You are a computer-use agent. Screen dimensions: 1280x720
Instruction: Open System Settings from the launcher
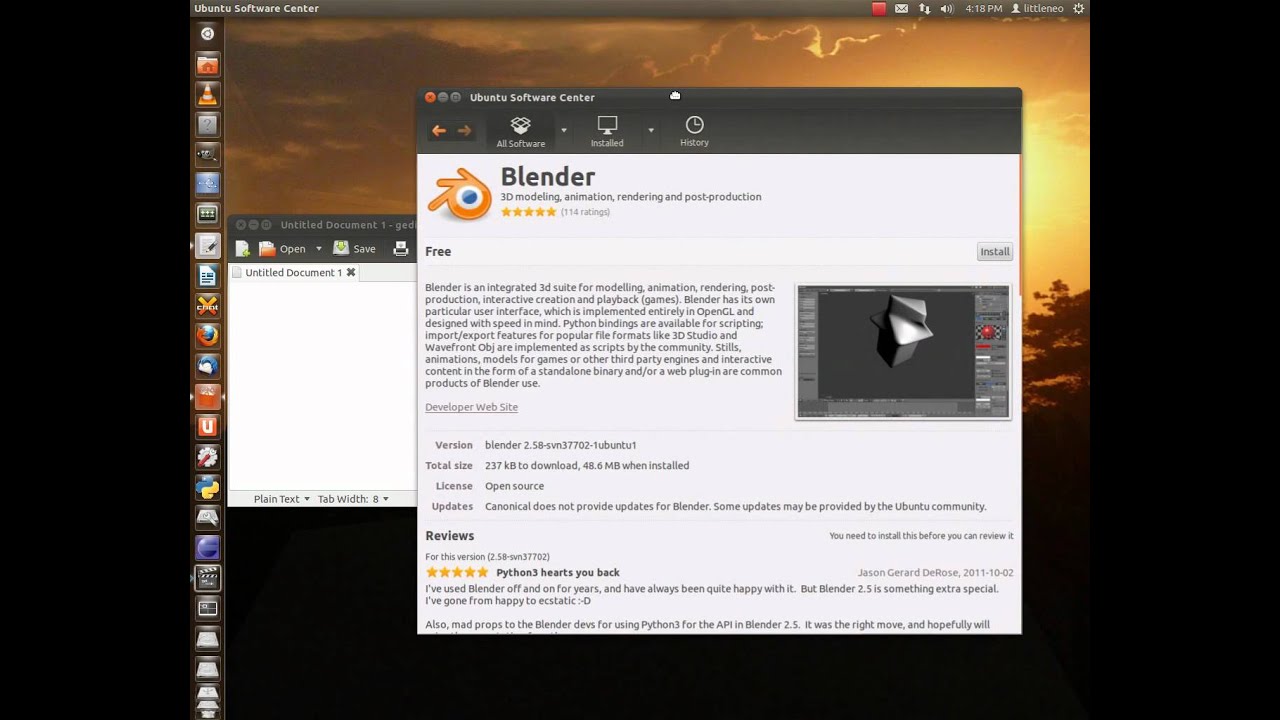[x=207, y=457]
